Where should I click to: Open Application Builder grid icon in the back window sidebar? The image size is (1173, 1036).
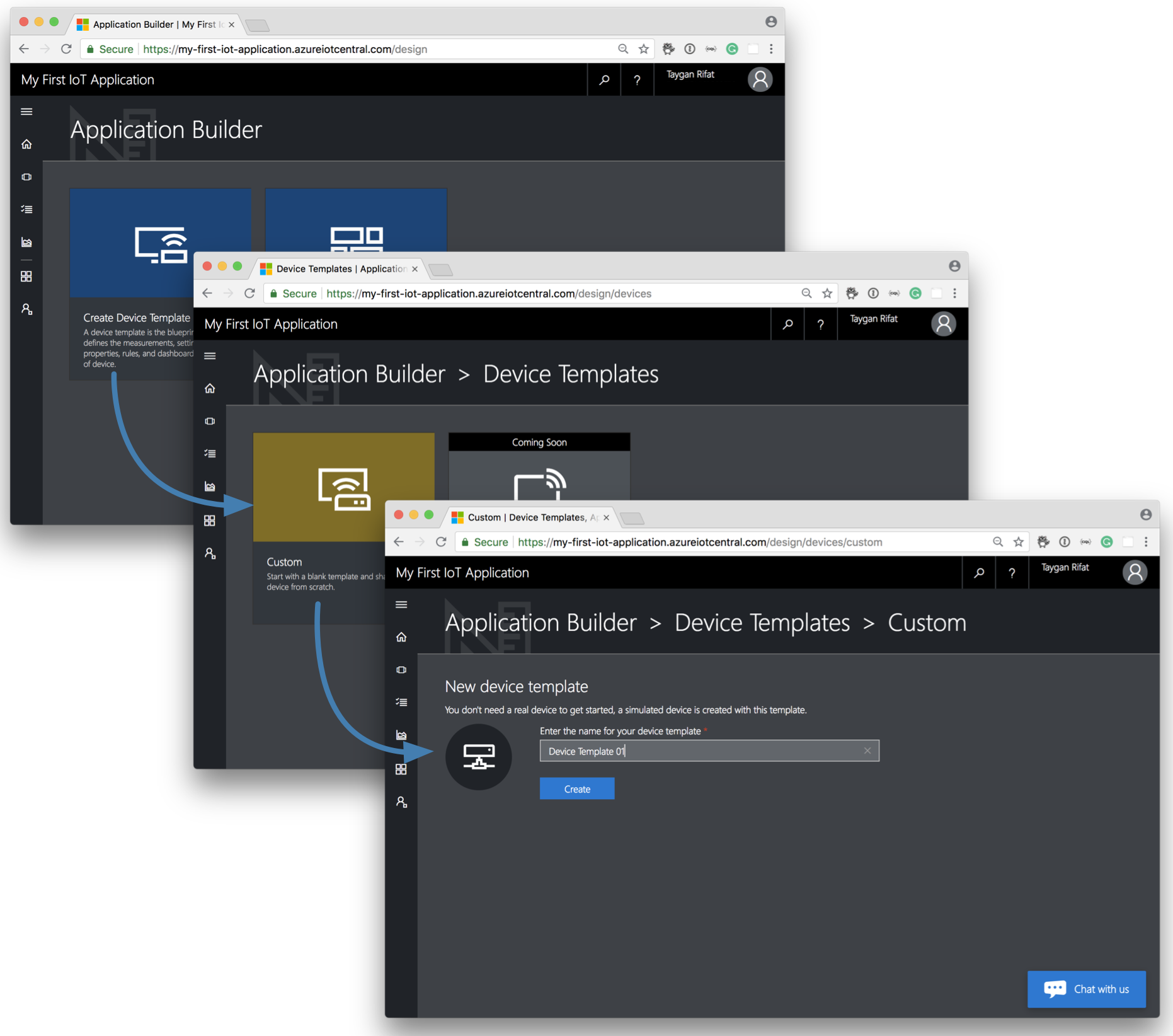click(x=26, y=277)
